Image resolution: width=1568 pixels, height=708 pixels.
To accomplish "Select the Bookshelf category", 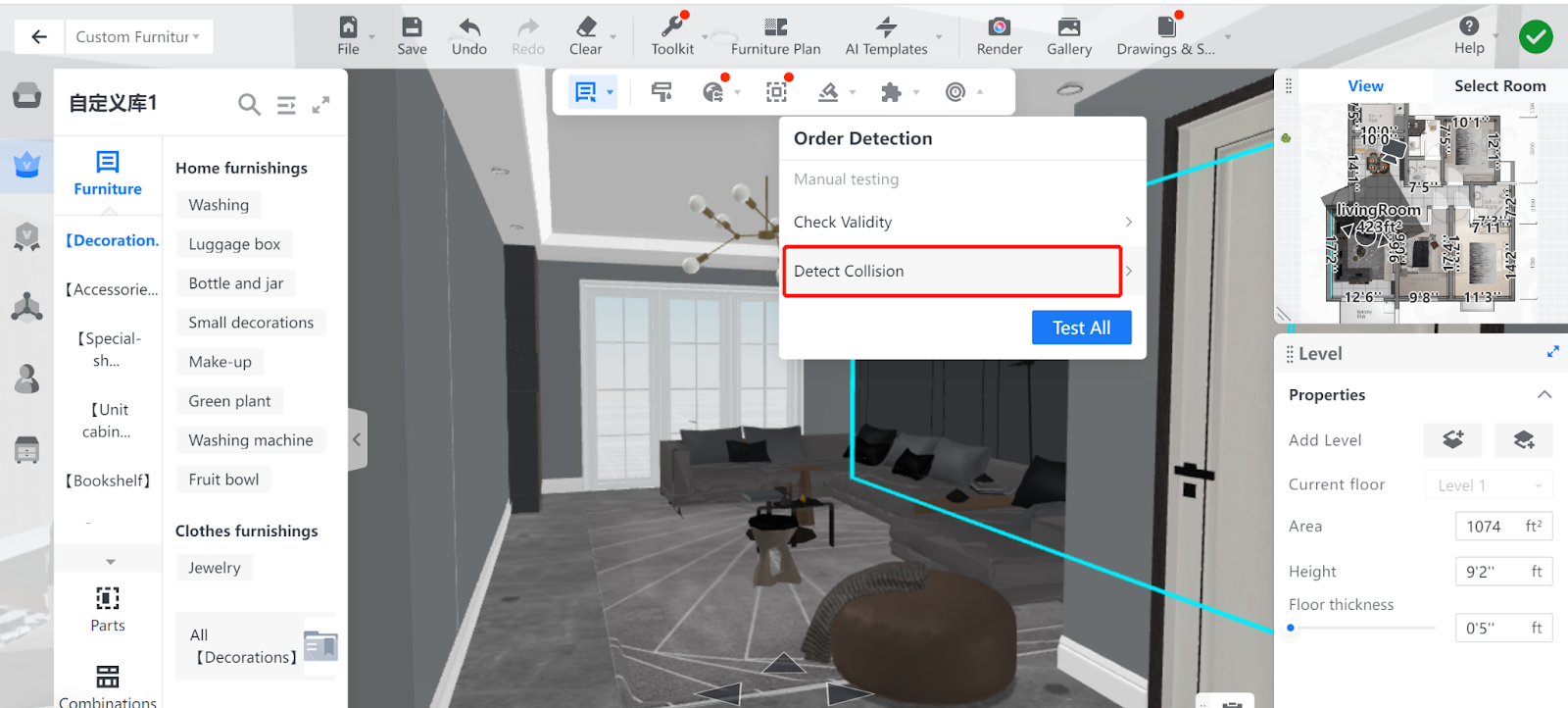I will pyautogui.click(x=108, y=480).
